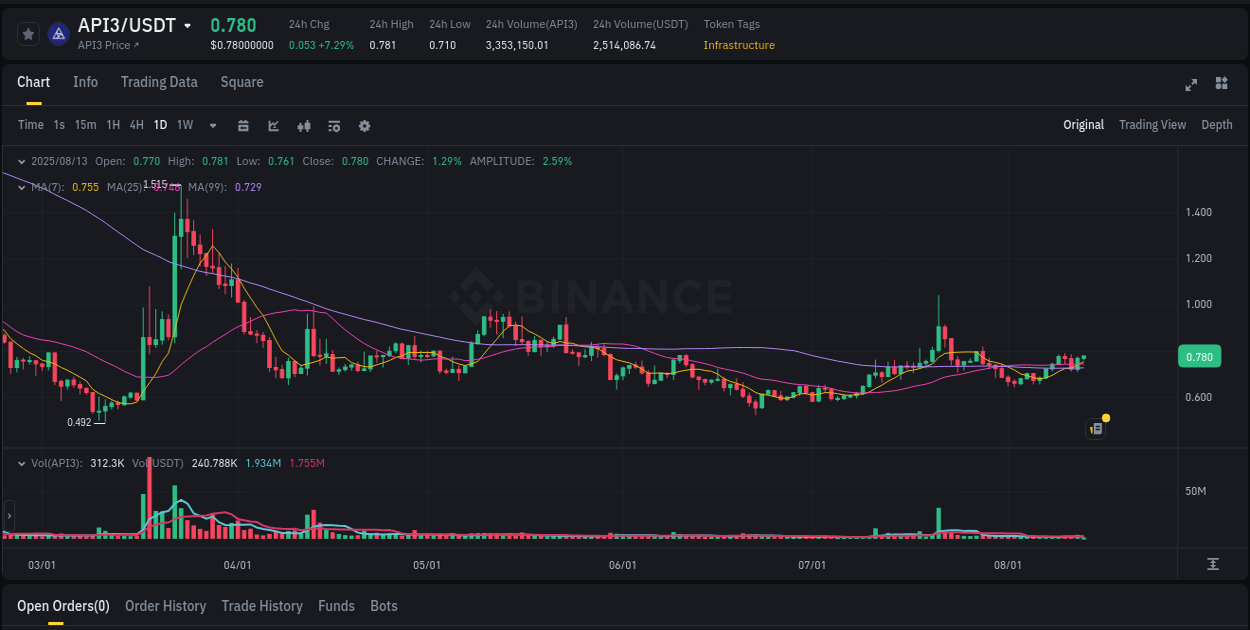1250x630 pixels.
Task: Open chart settings via gear icon
Action: [x=364, y=126]
